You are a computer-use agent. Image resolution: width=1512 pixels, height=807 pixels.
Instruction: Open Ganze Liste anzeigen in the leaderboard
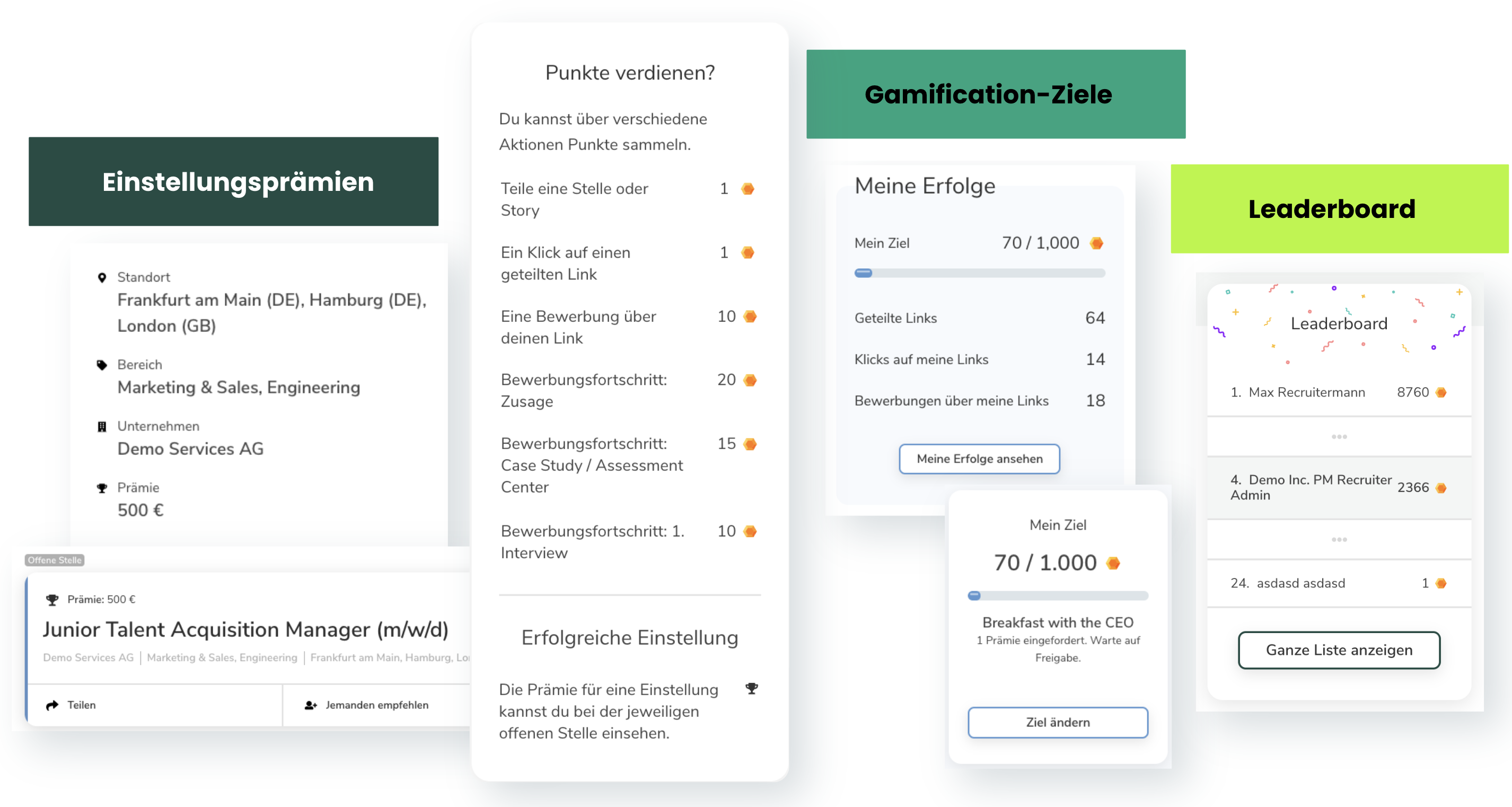[x=1339, y=650]
